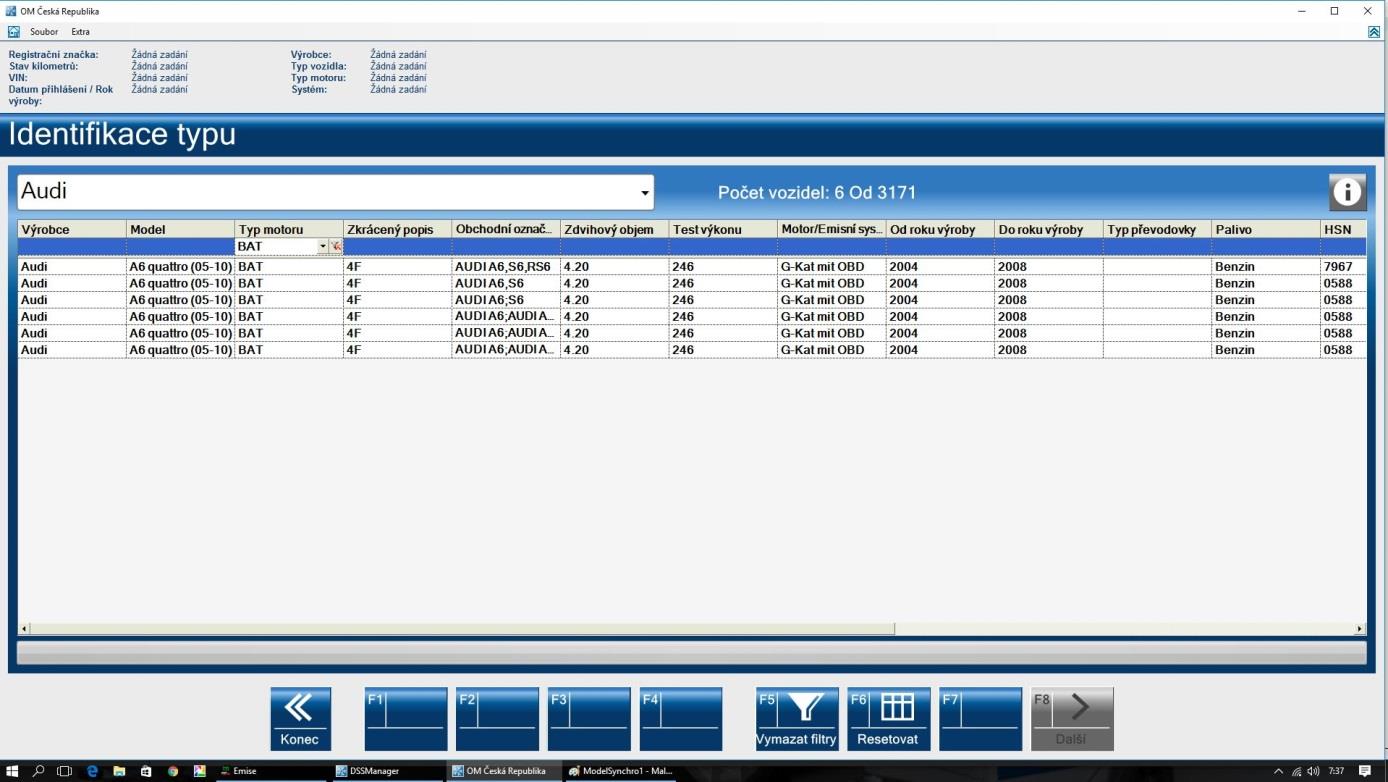Open the notification action center icon
Screen dimensions: 1388x782
[x=1365, y=771]
